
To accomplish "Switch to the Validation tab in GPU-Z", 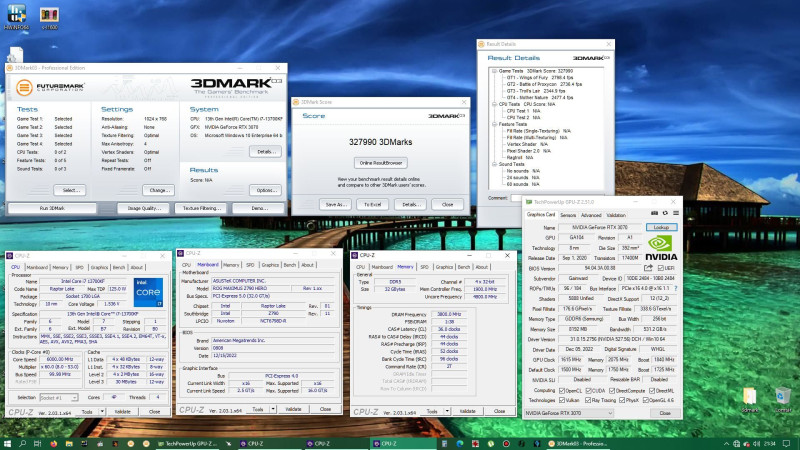I will 616,215.
